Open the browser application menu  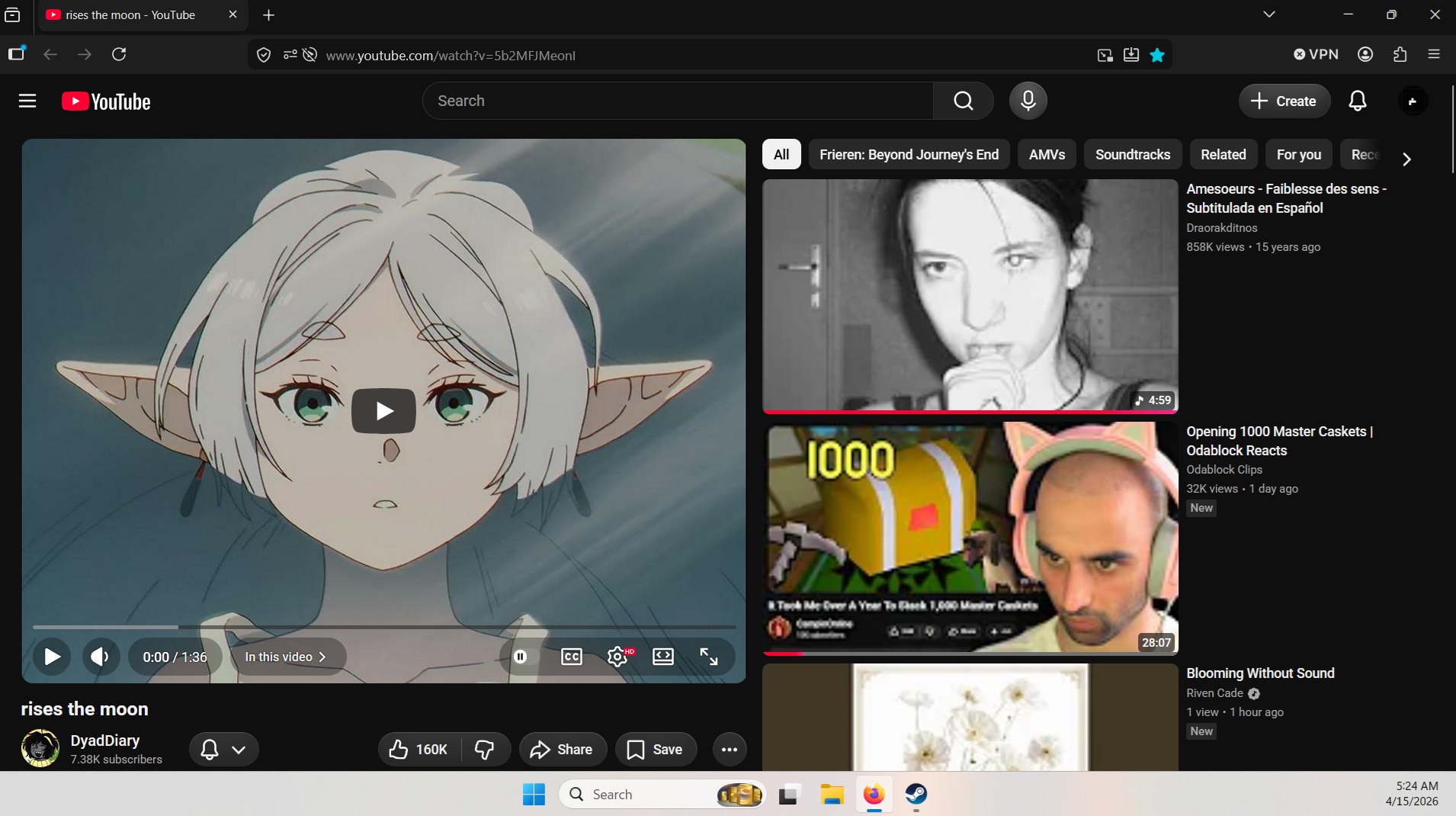point(1434,54)
